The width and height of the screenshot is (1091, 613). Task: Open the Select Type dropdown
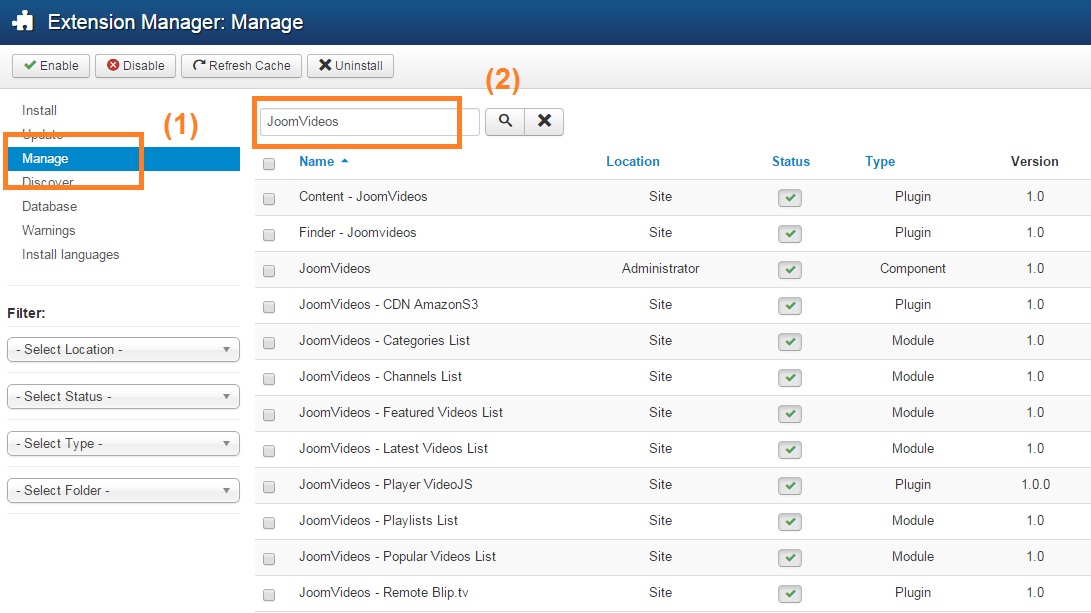(123, 443)
